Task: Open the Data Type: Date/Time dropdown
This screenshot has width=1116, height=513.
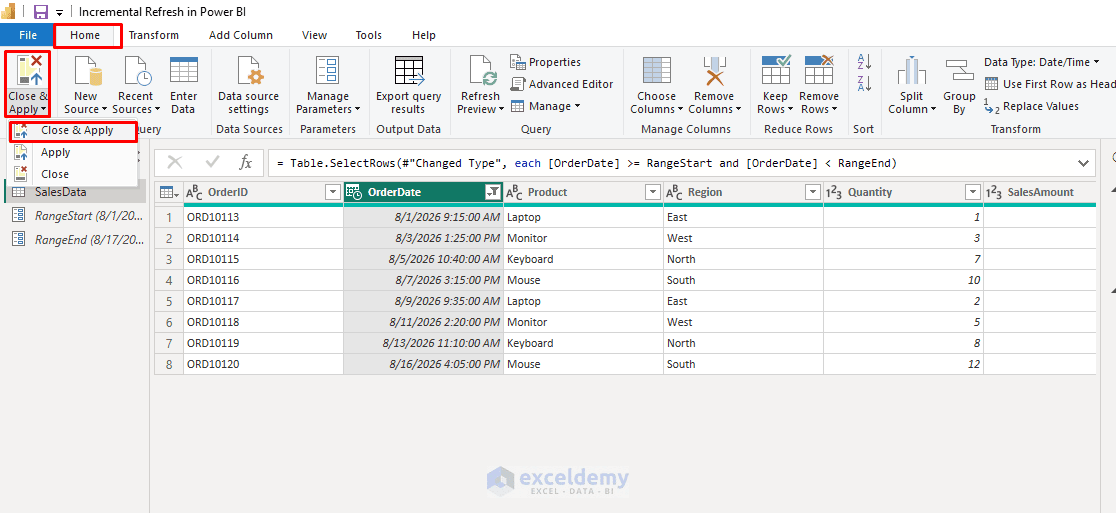Action: 1041,62
